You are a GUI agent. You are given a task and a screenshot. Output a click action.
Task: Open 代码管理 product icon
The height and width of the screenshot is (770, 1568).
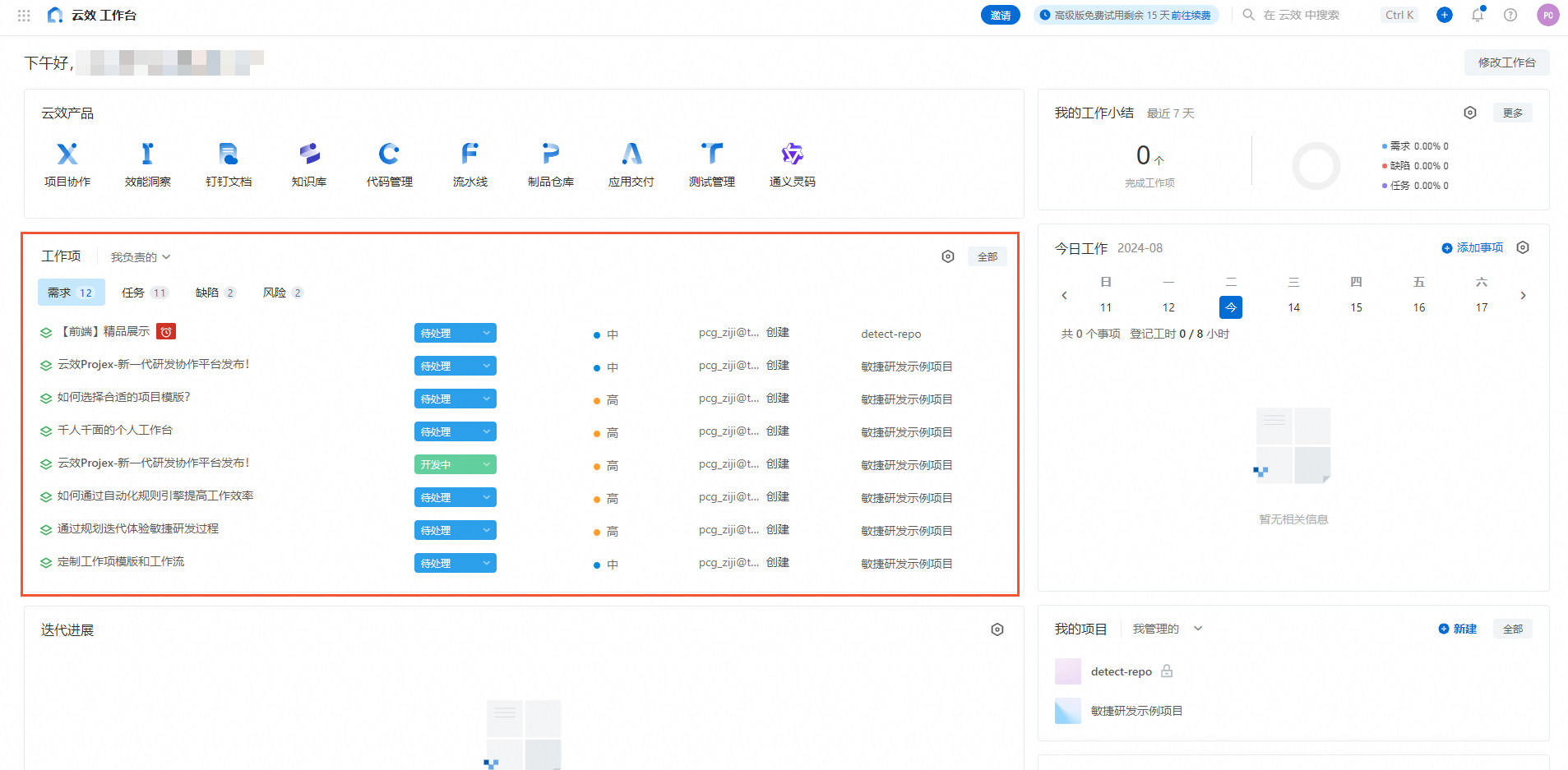pyautogui.click(x=390, y=154)
